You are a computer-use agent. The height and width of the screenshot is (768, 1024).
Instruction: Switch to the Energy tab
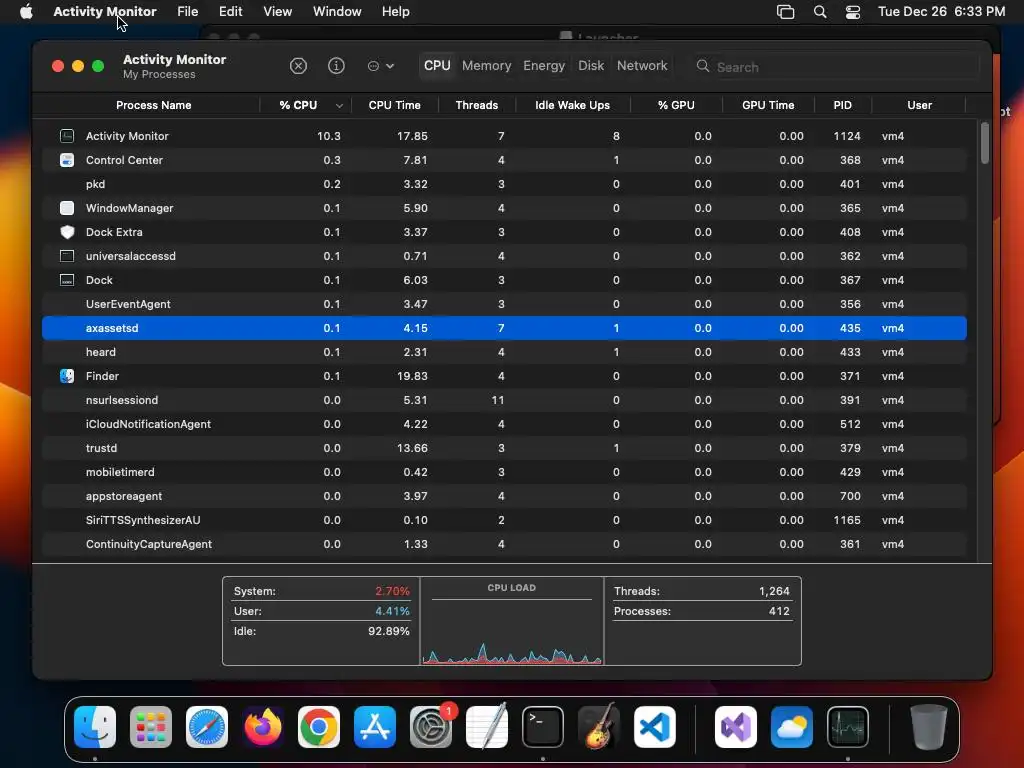(544, 65)
